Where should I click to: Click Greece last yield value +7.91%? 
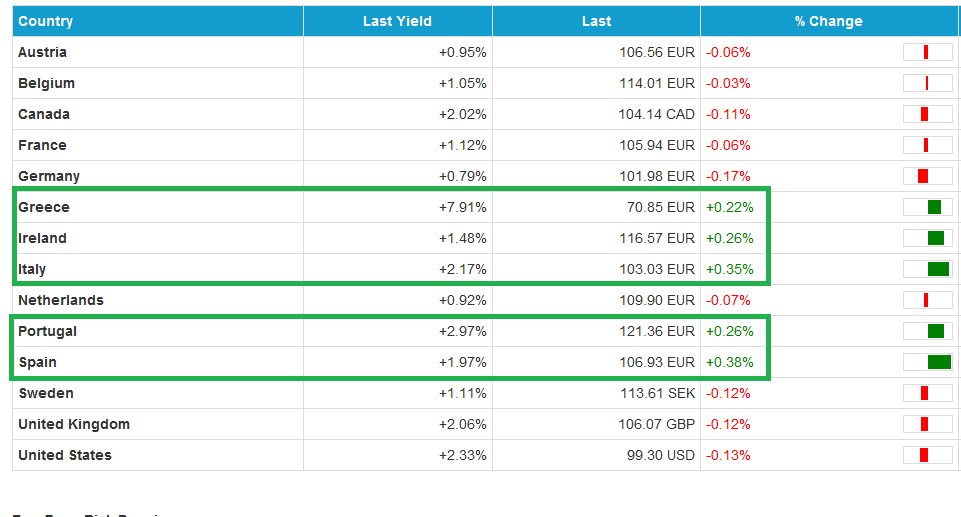[x=462, y=207]
